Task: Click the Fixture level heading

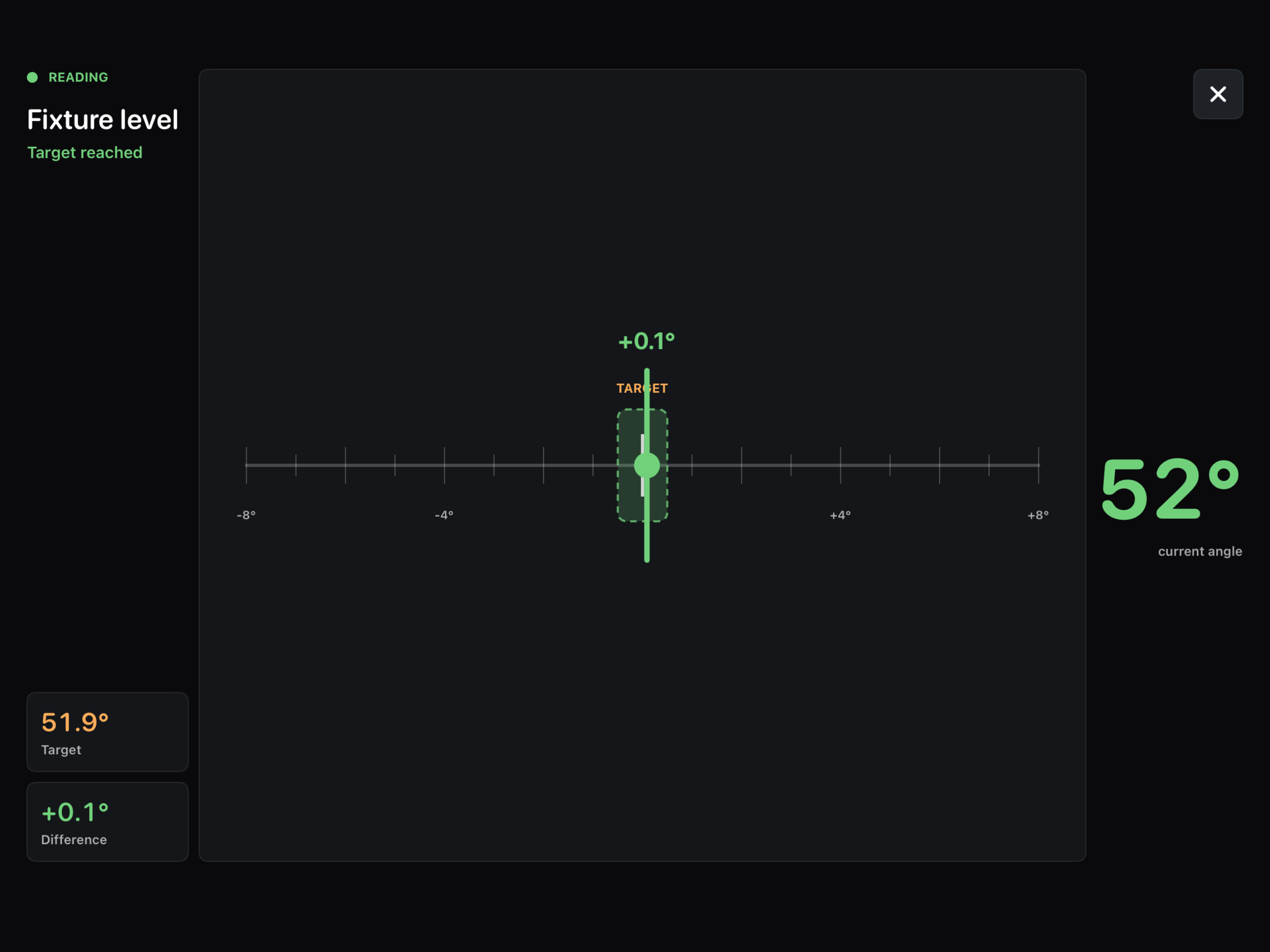Action: (x=103, y=119)
